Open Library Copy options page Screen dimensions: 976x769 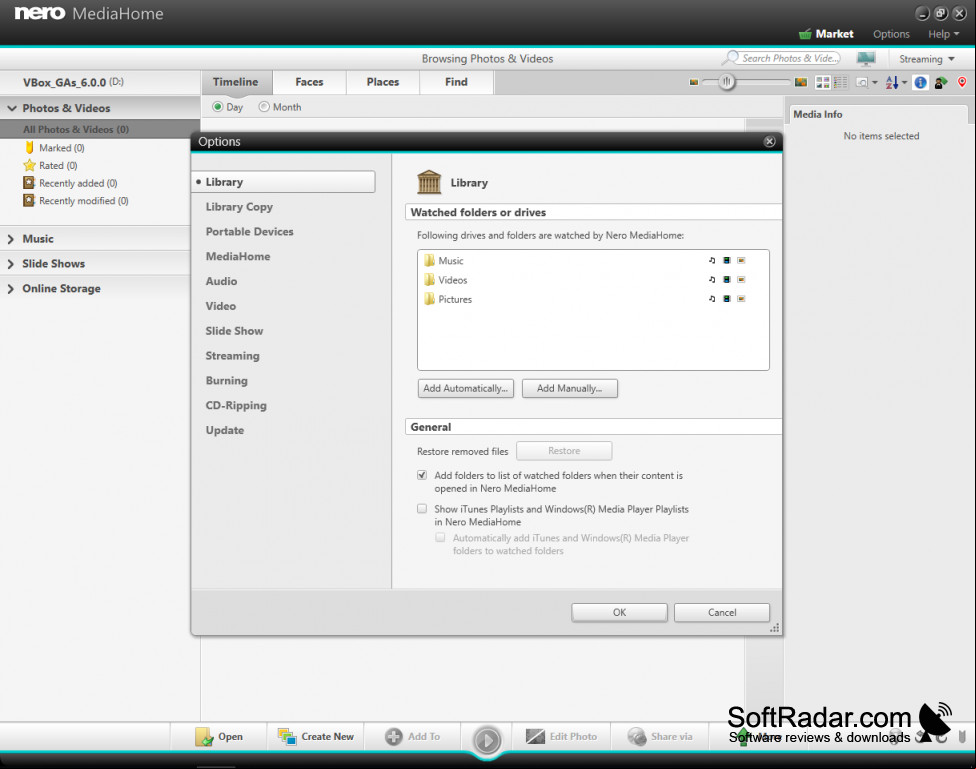click(239, 207)
